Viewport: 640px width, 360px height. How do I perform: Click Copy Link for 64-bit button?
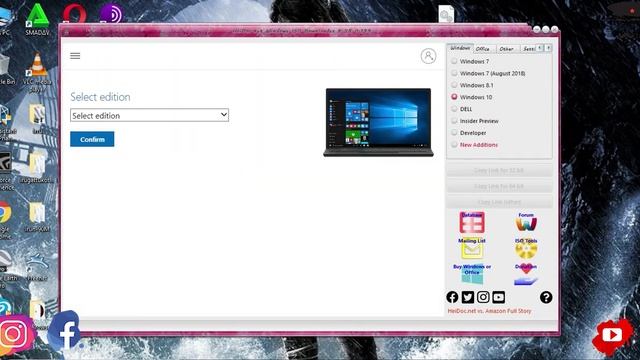click(x=499, y=186)
